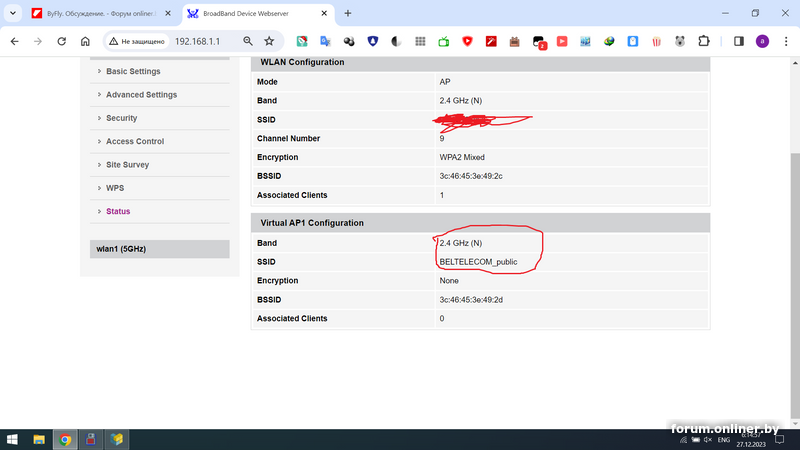The image size is (800, 450).
Task: Reload the router page
Action: click(x=62, y=41)
